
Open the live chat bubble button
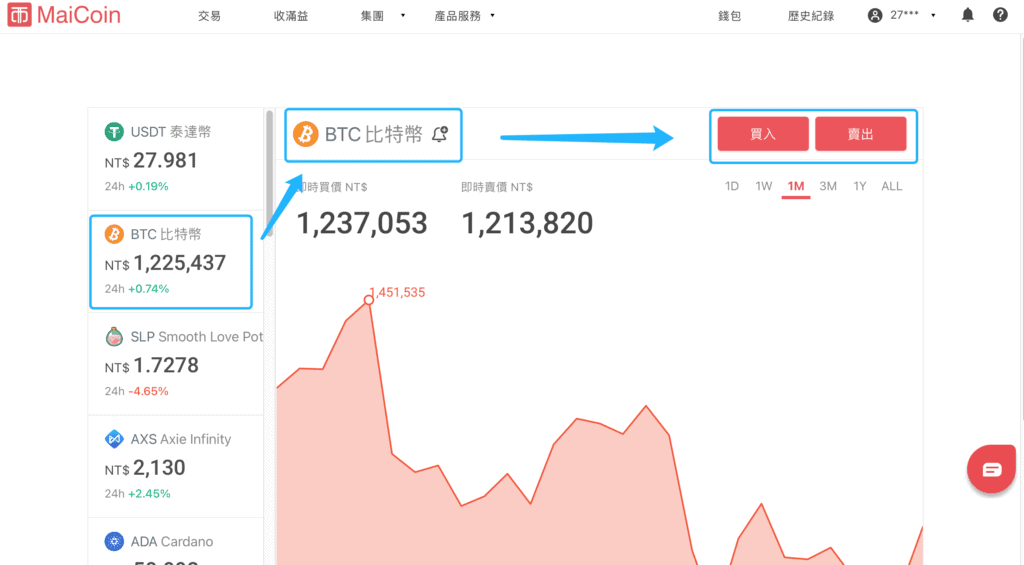click(x=991, y=469)
